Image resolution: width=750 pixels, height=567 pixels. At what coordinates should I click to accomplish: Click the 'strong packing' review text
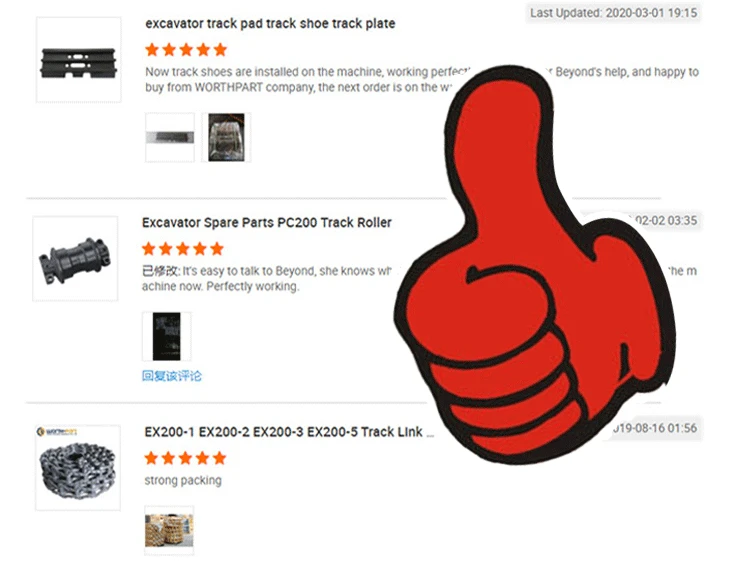tap(183, 480)
